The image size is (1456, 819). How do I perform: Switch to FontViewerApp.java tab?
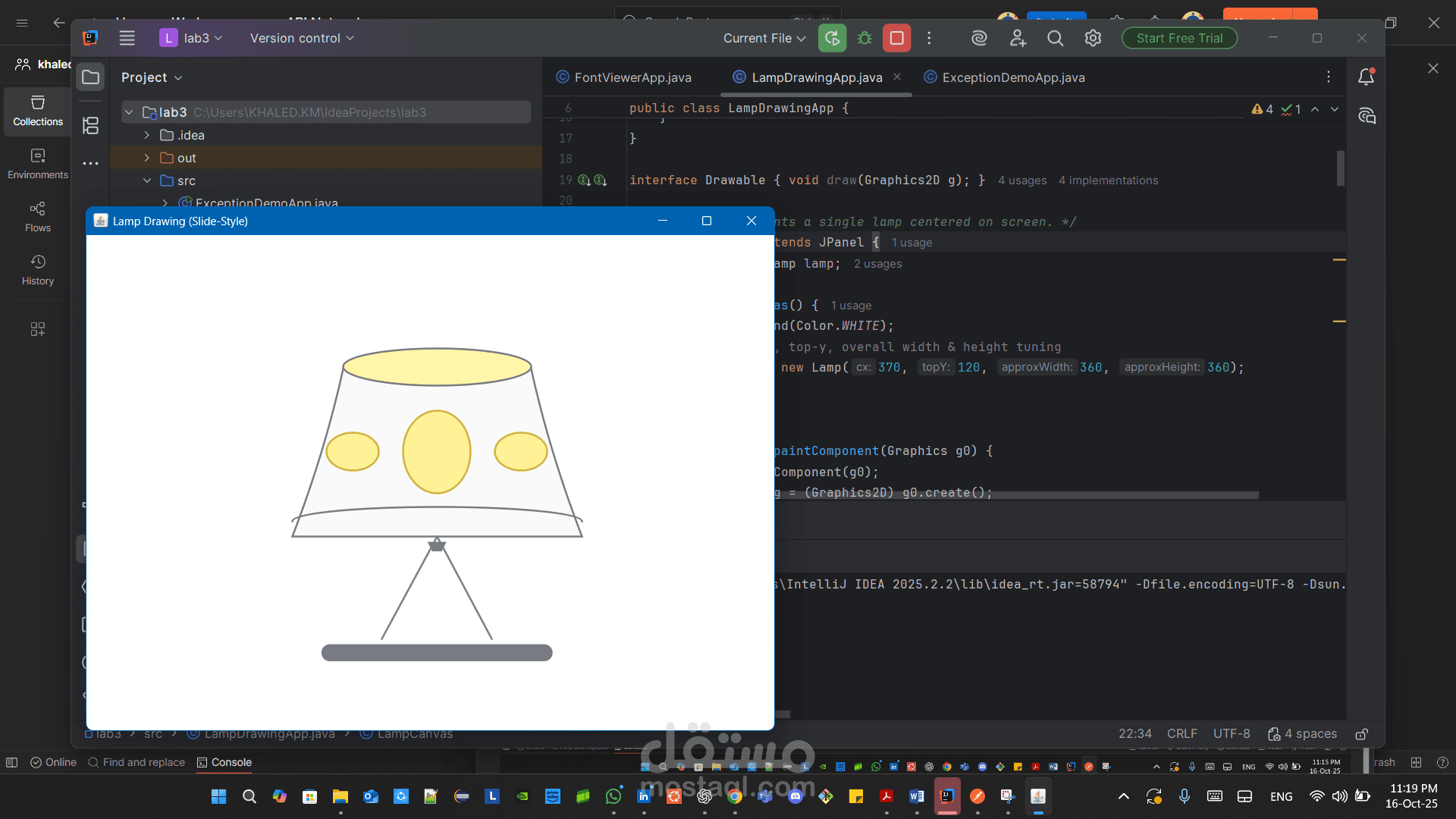[x=623, y=77]
